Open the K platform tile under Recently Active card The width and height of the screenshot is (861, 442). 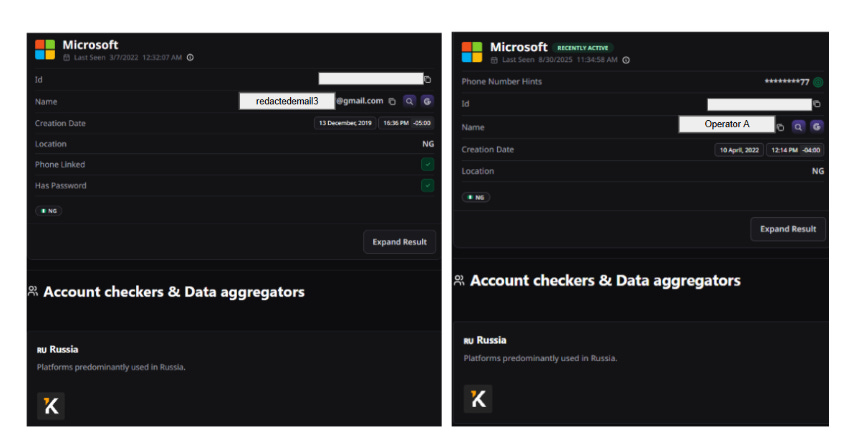478,399
